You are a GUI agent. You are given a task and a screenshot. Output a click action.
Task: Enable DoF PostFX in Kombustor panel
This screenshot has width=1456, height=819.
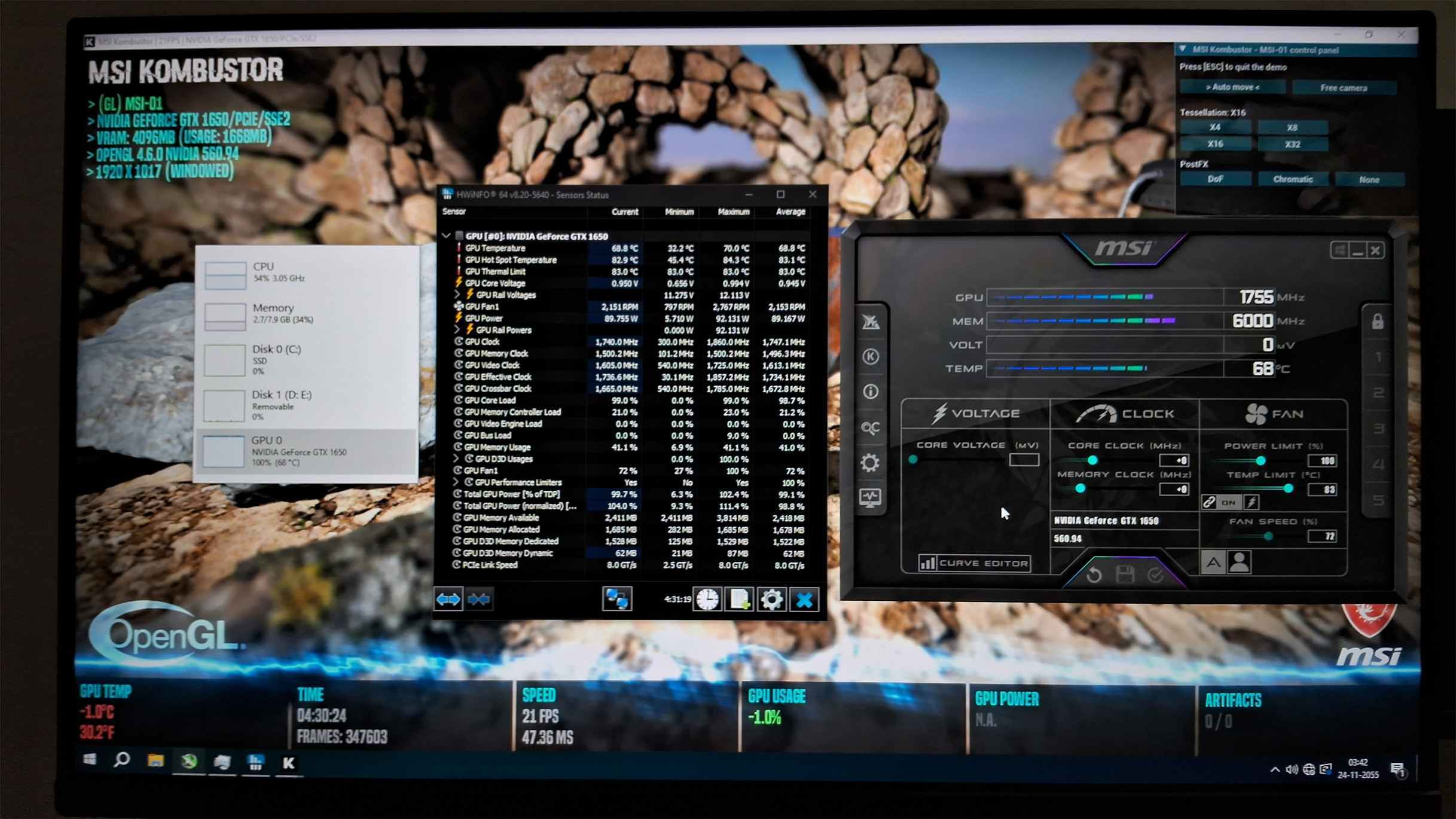point(1215,179)
